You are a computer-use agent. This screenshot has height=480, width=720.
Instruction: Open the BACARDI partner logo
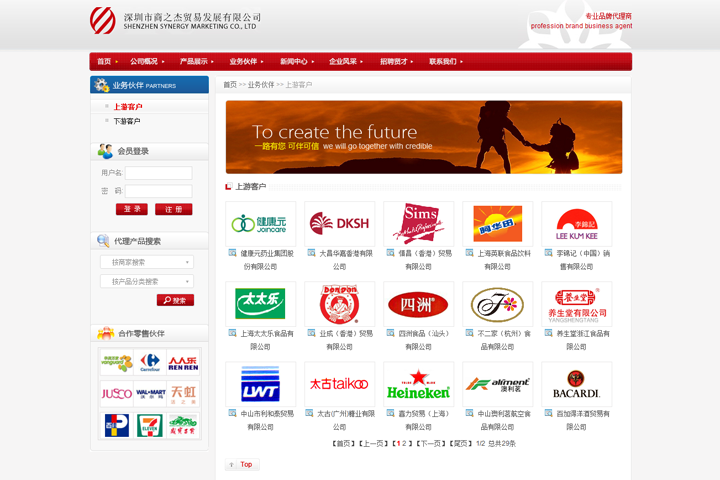(x=576, y=384)
